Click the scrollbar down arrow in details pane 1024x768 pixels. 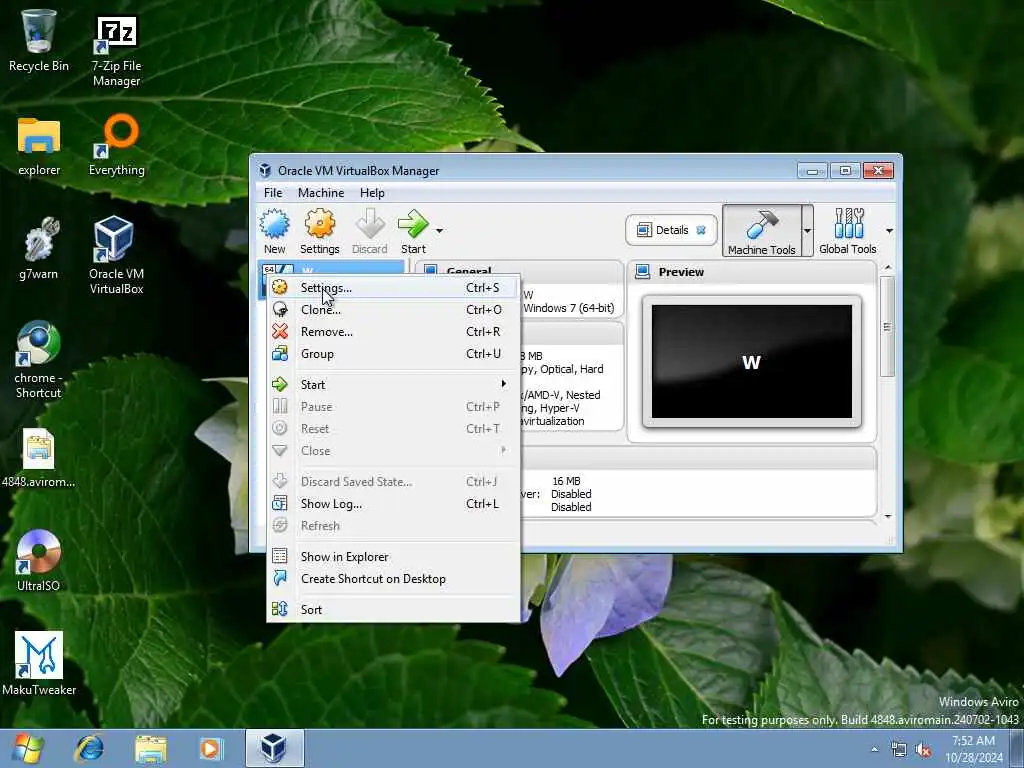pyautogui.click(x=888, y=517)
